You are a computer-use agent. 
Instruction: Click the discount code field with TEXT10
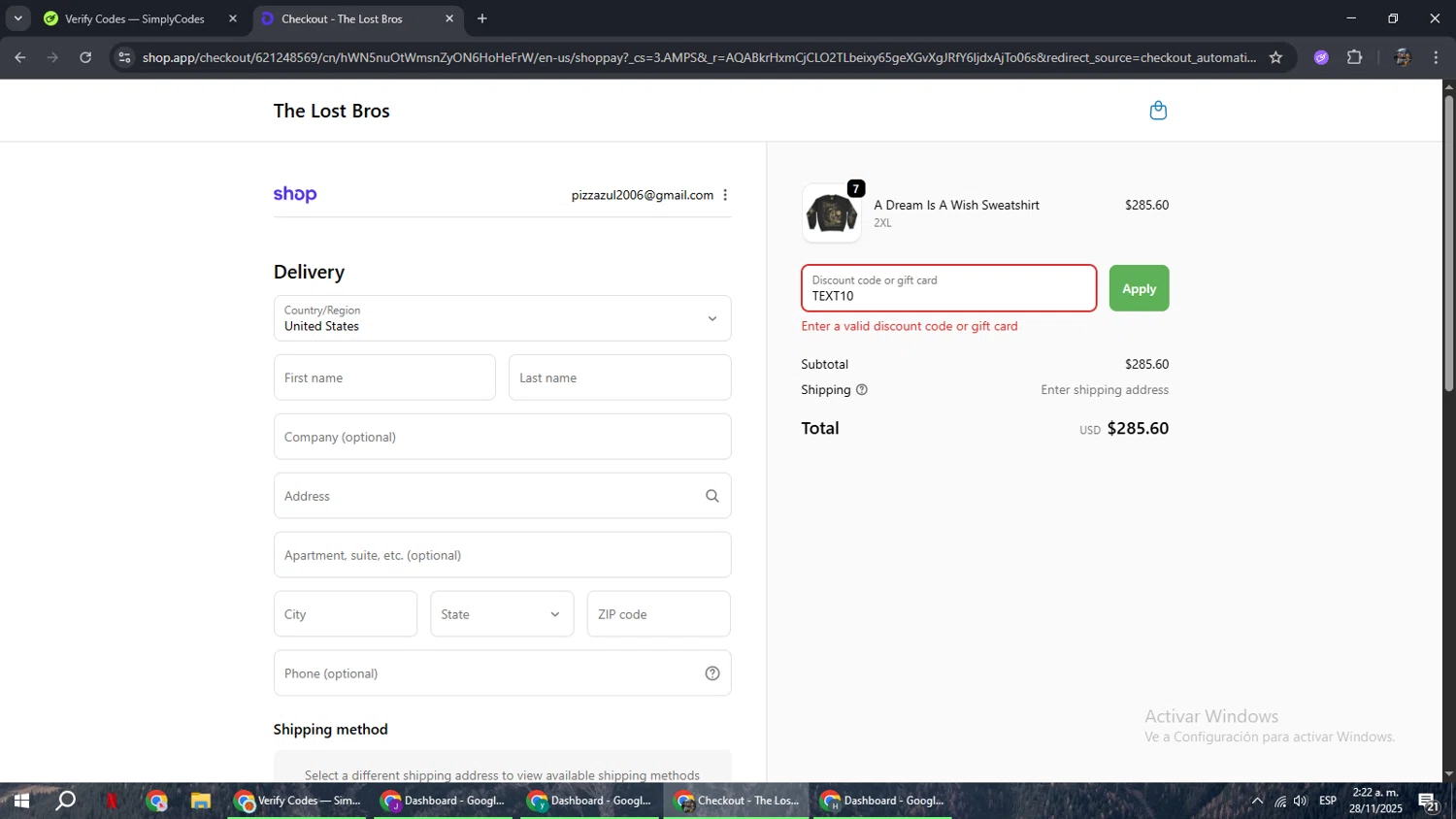(948, 288)
